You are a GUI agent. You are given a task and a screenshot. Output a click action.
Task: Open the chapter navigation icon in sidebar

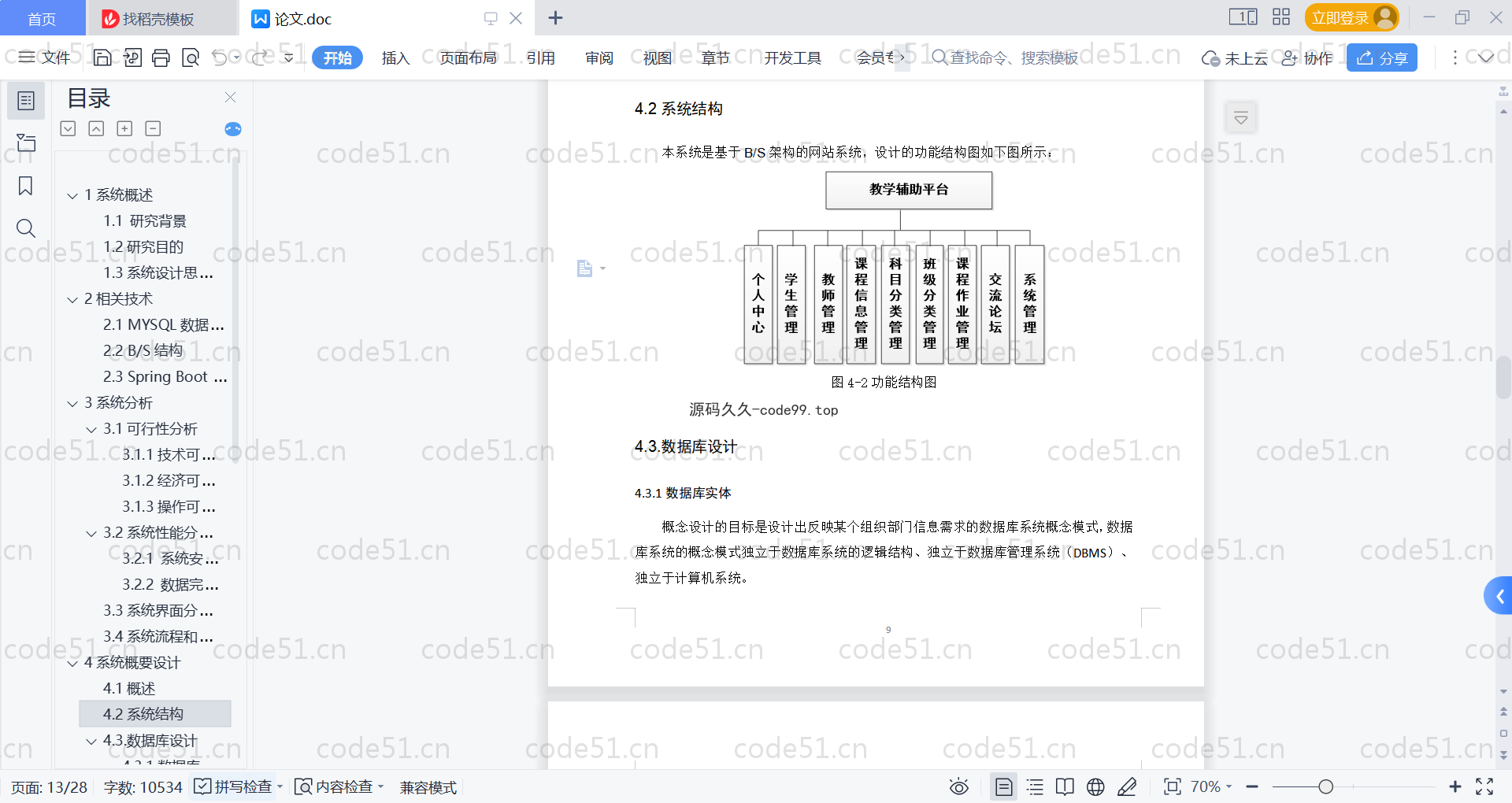tap(26, 142)
